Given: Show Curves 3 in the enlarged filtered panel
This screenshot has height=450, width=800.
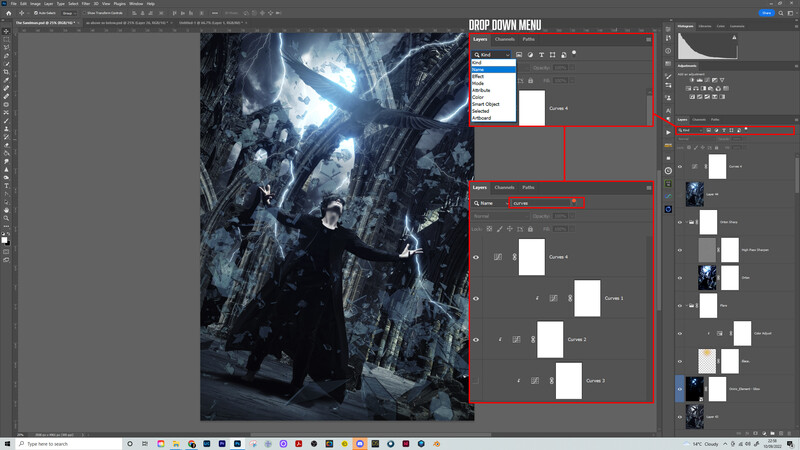Looking at the screenshot, I should click(x=476, y=381).
